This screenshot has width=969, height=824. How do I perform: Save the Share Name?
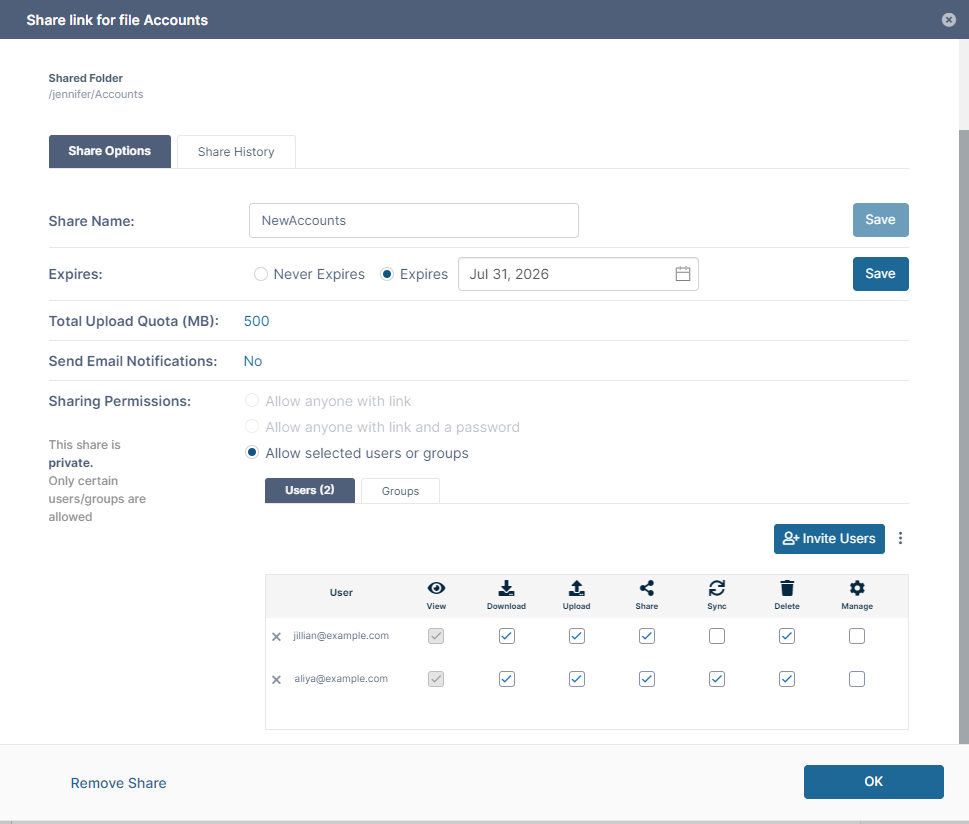[x=880, y=220]
